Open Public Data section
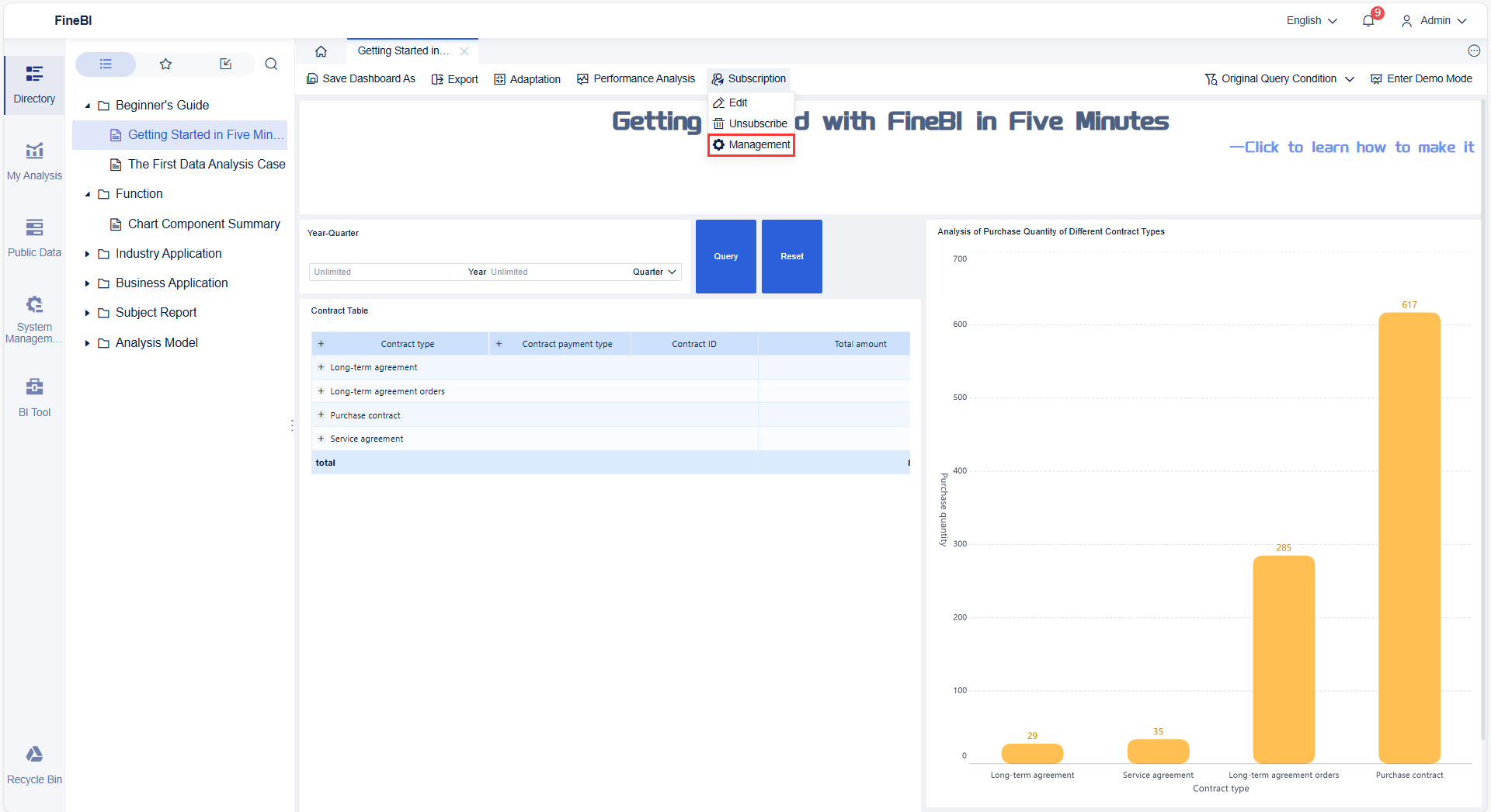Image resolution: width=1491 pixels, height=812 pixels. click(34, 238)
